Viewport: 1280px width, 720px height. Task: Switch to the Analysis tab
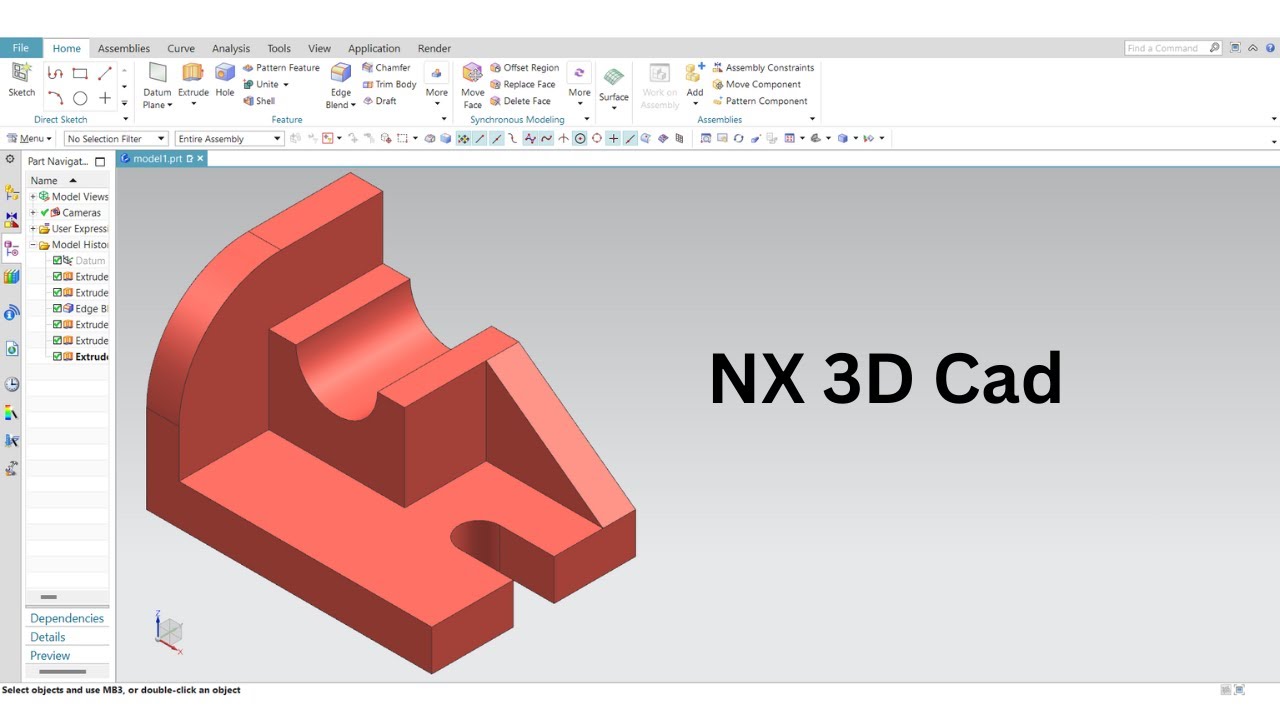tap(231, 48)
